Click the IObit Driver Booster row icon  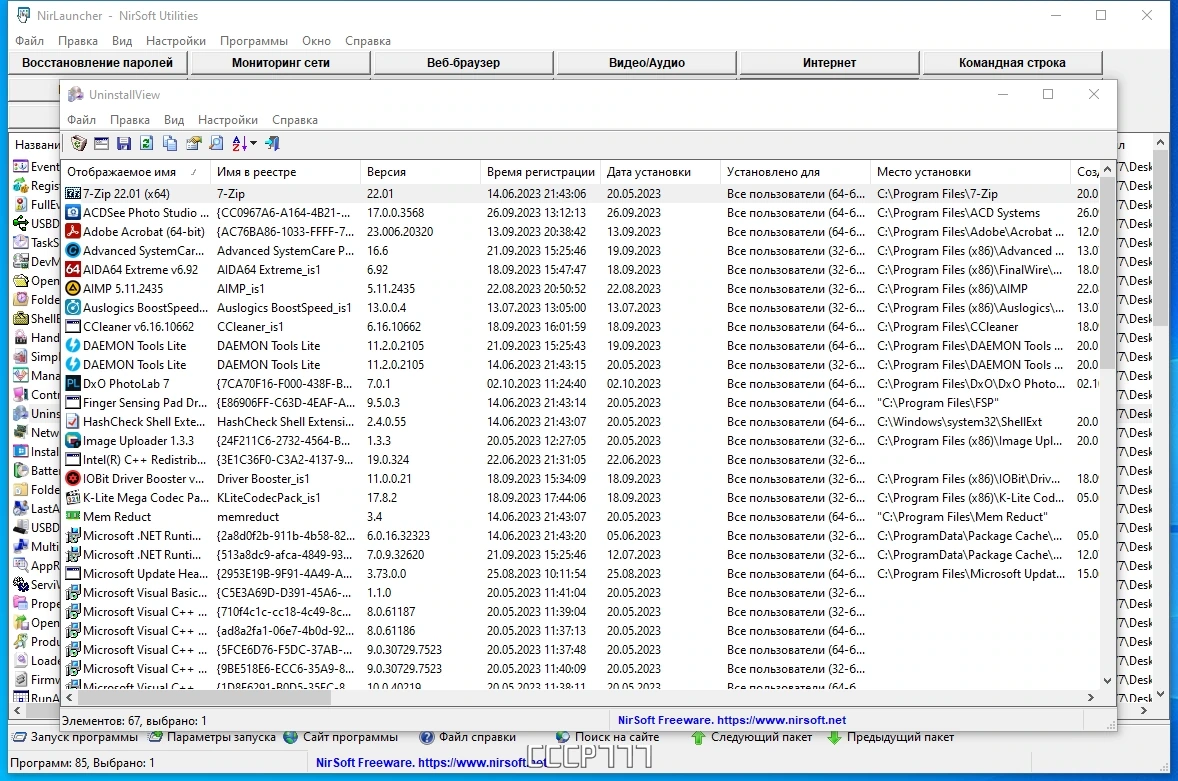pos(73,478)
